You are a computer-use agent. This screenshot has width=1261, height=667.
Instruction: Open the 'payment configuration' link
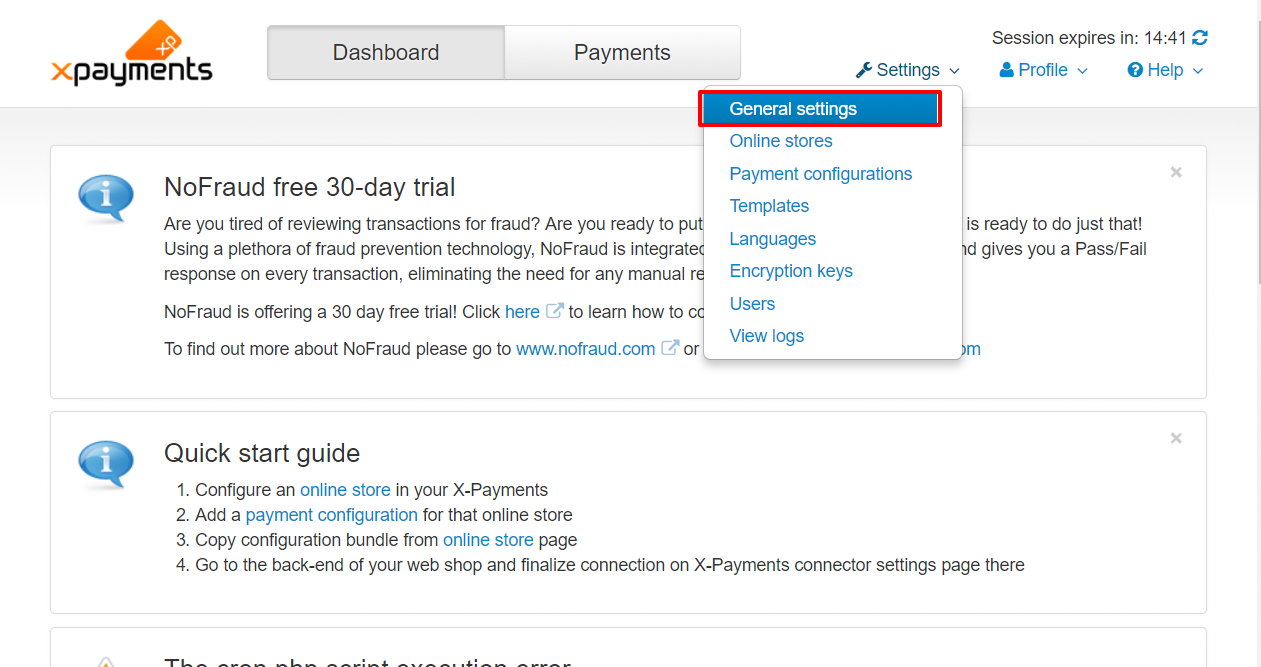pyautogui.click(x=331, y=515)
